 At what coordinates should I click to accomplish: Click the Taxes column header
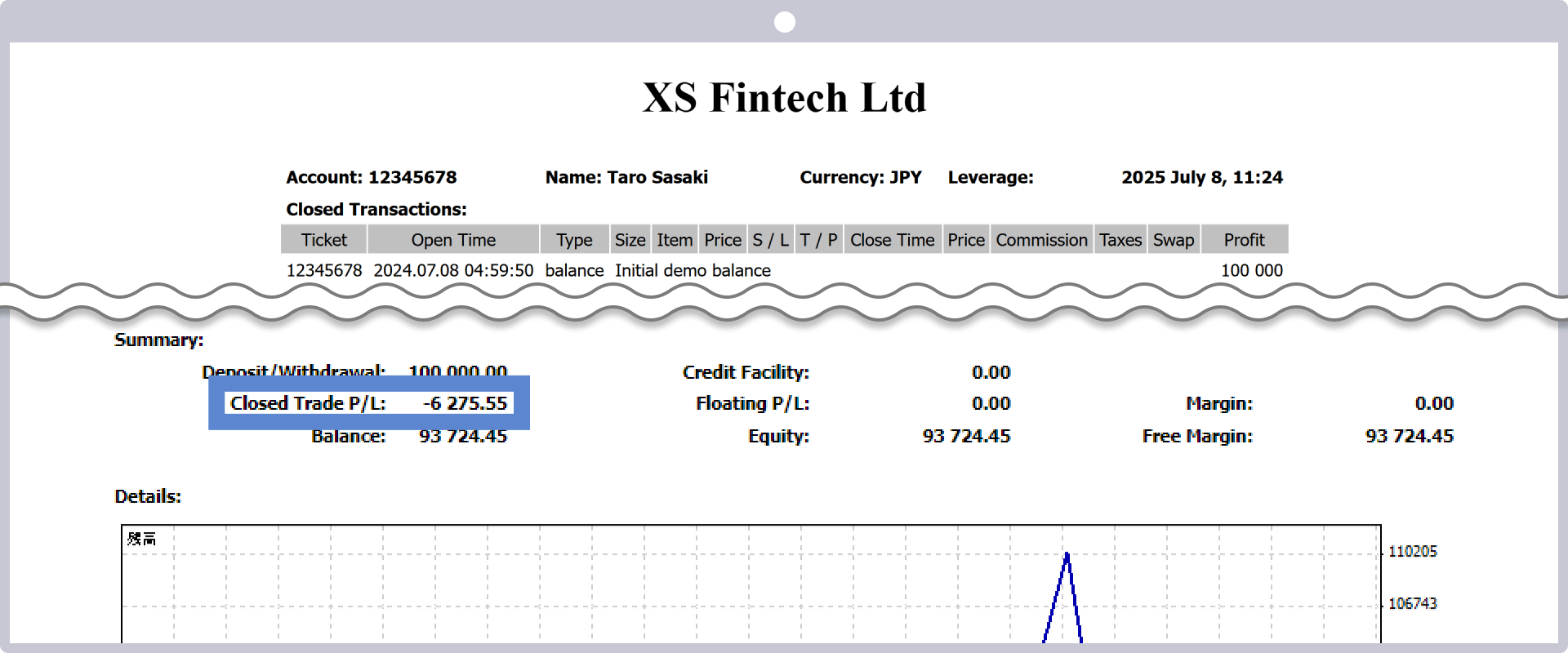1120,240
